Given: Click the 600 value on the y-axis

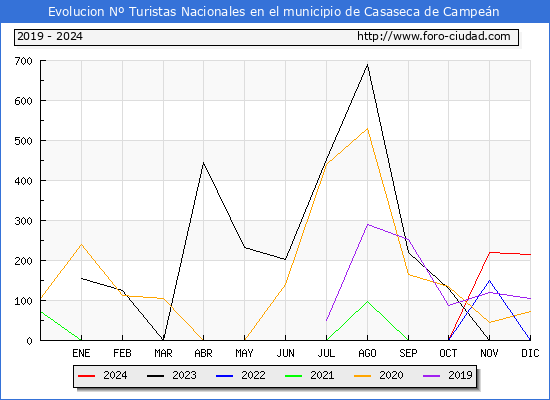Looking at the screenshot, I should 24,101.
